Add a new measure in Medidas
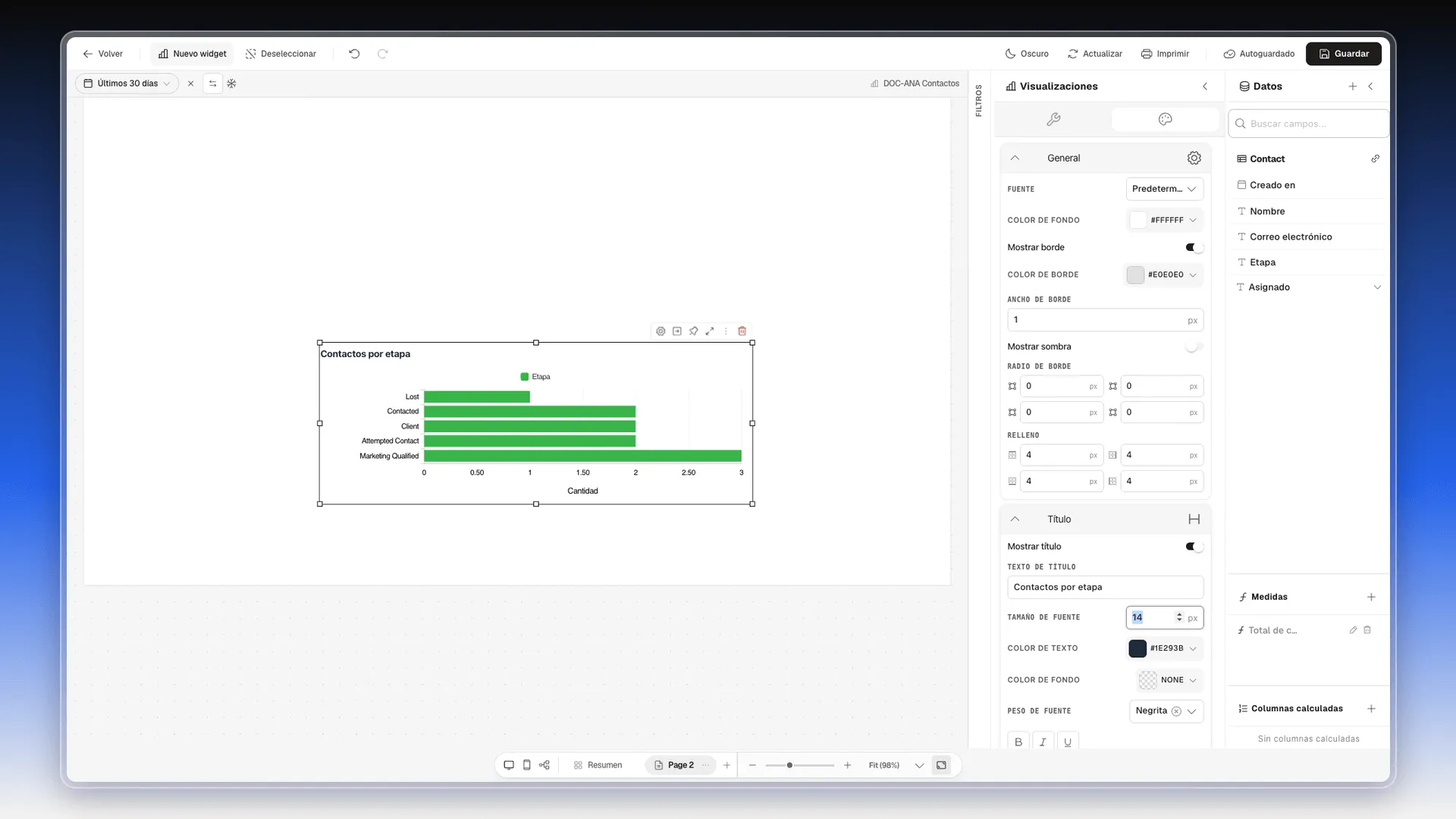This screenshot has height=819, width=1456. coord(1371,597)
